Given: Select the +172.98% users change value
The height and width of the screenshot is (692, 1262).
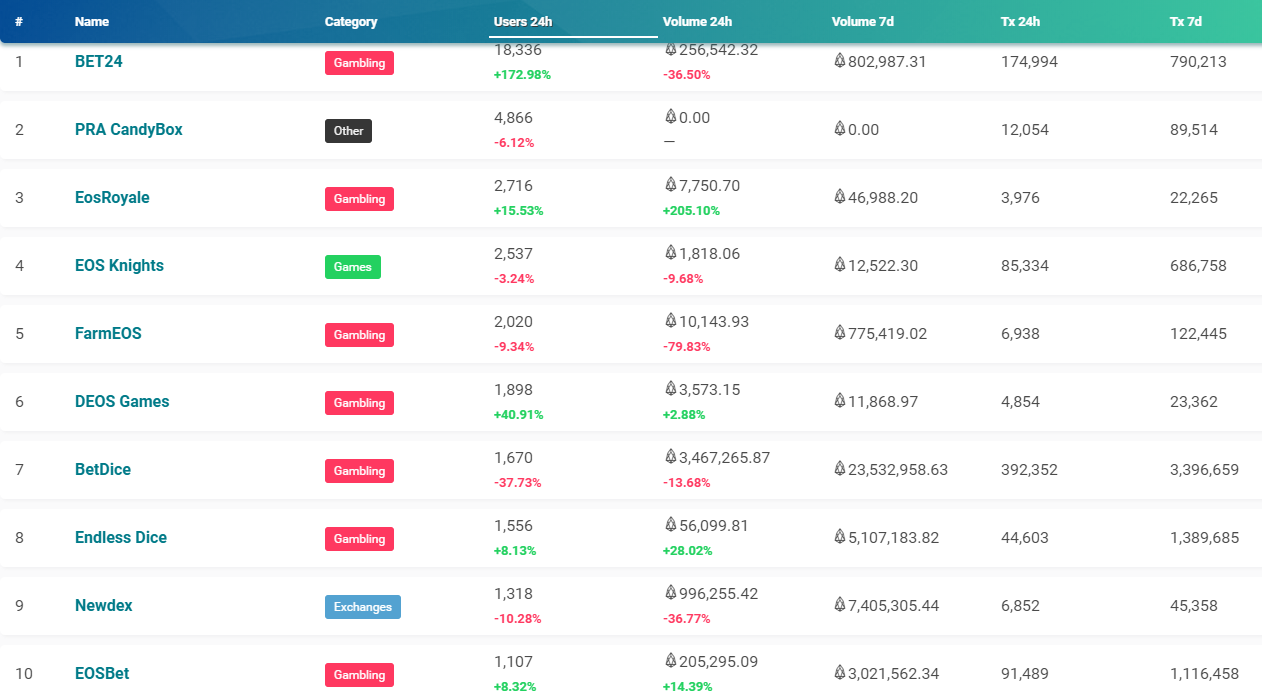Looking at the screenshot, I should click(x=522, y=75).
